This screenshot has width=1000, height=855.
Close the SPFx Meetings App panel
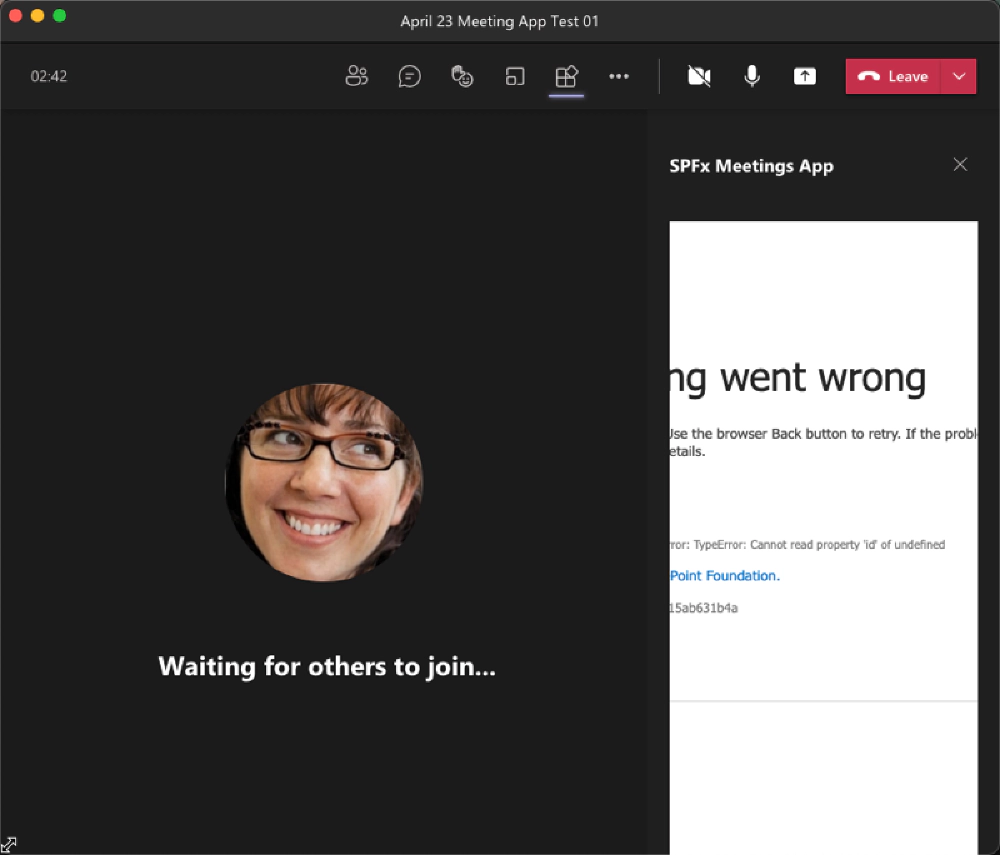960,164
